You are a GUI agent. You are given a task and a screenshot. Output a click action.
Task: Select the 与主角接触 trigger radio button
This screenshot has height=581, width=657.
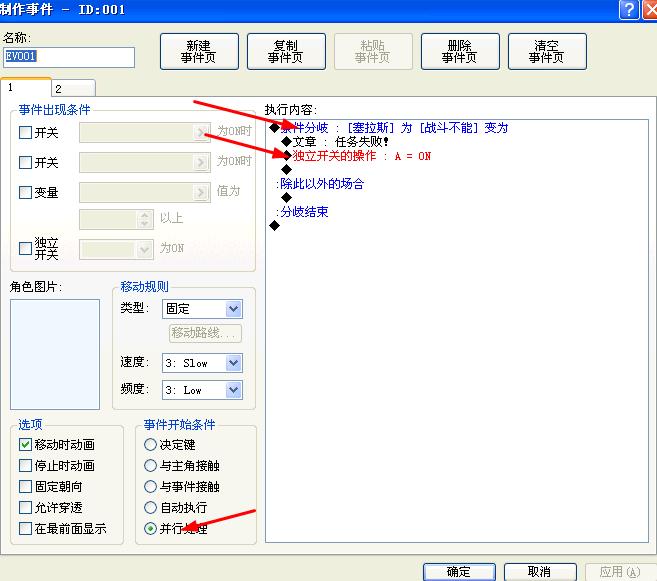150,465
